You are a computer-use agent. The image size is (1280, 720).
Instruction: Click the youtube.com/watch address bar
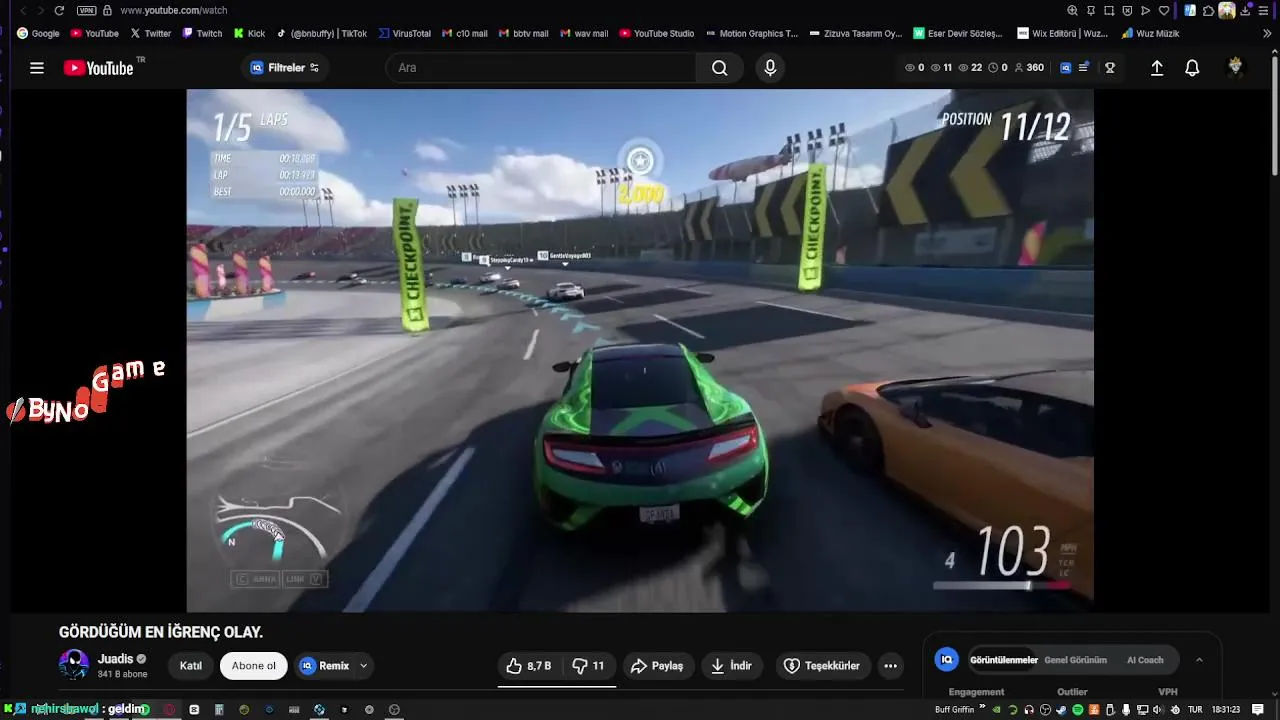point(173,10)
